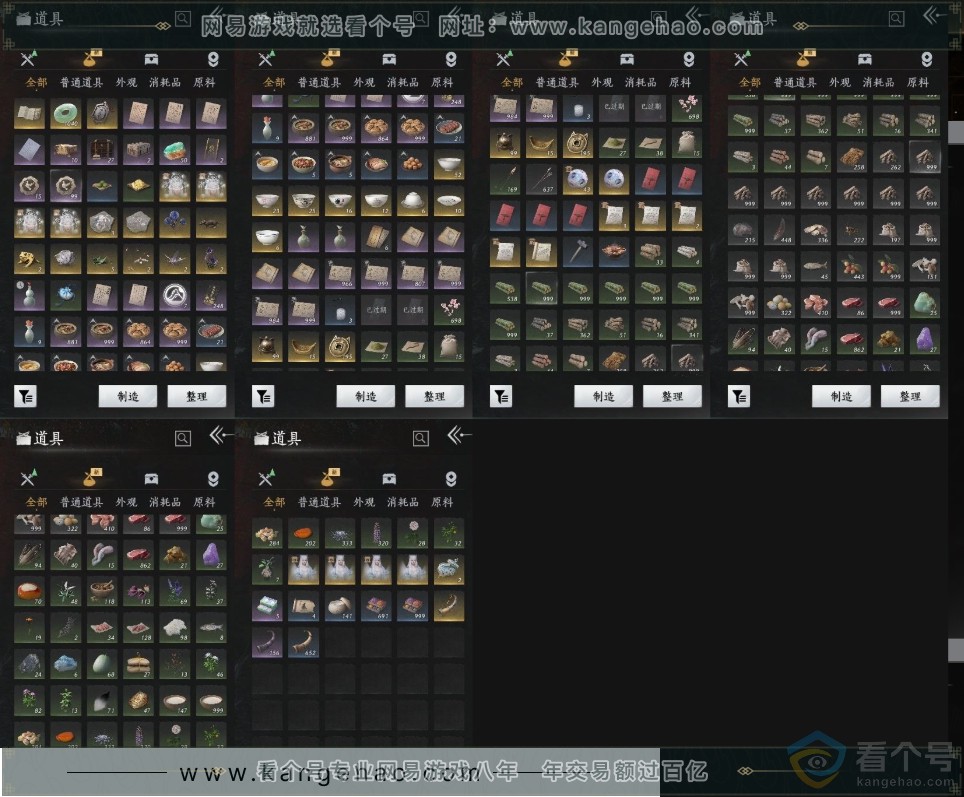This screenshot has height=797, width=964.
Task: Click 制造 button in the second top panel
Action: point(366,397)
